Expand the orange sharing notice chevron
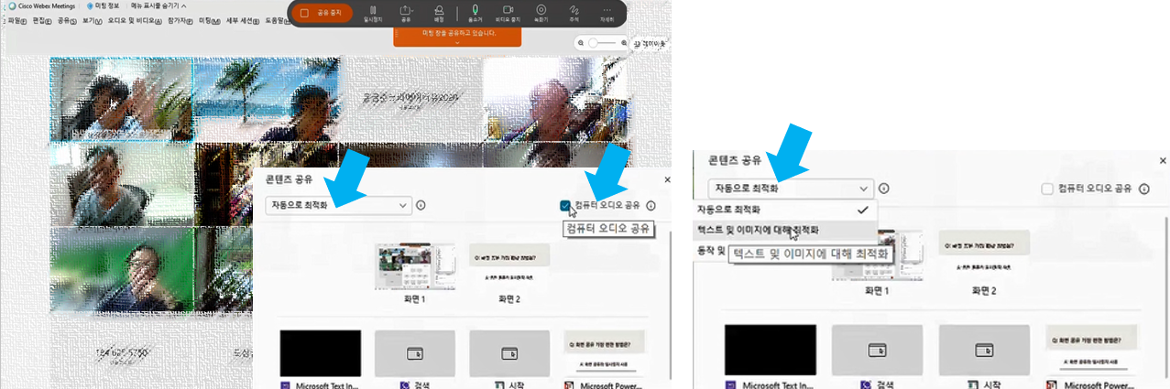 pyautogui.click(x=457, y=43)
